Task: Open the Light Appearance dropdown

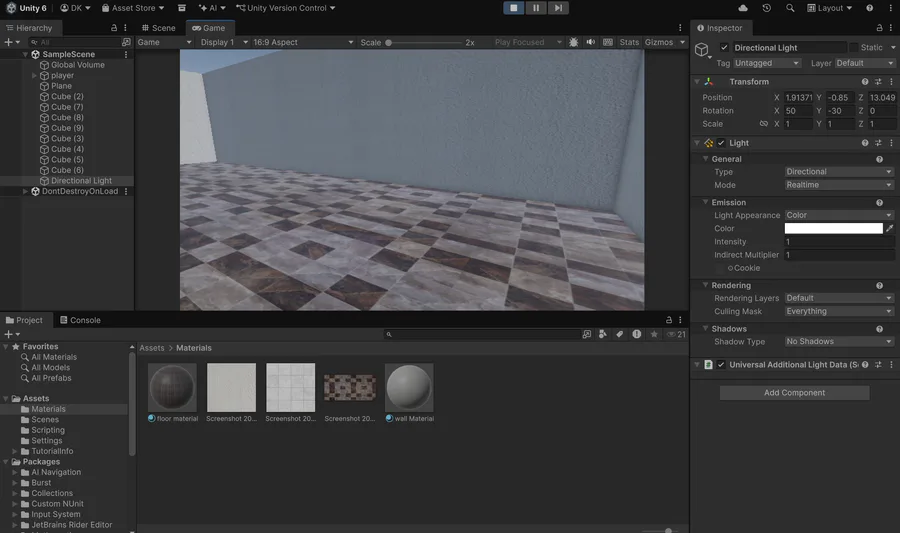Action: [x=839, y=215]
